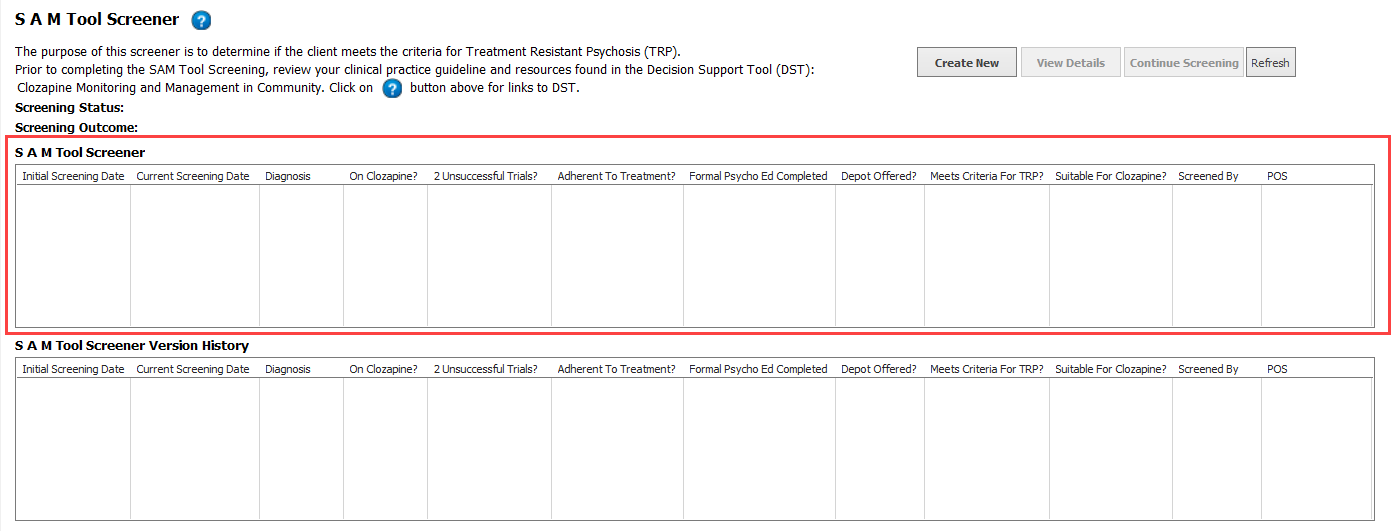Sort Version History by Initial Screening Date

tap(74, 369)
